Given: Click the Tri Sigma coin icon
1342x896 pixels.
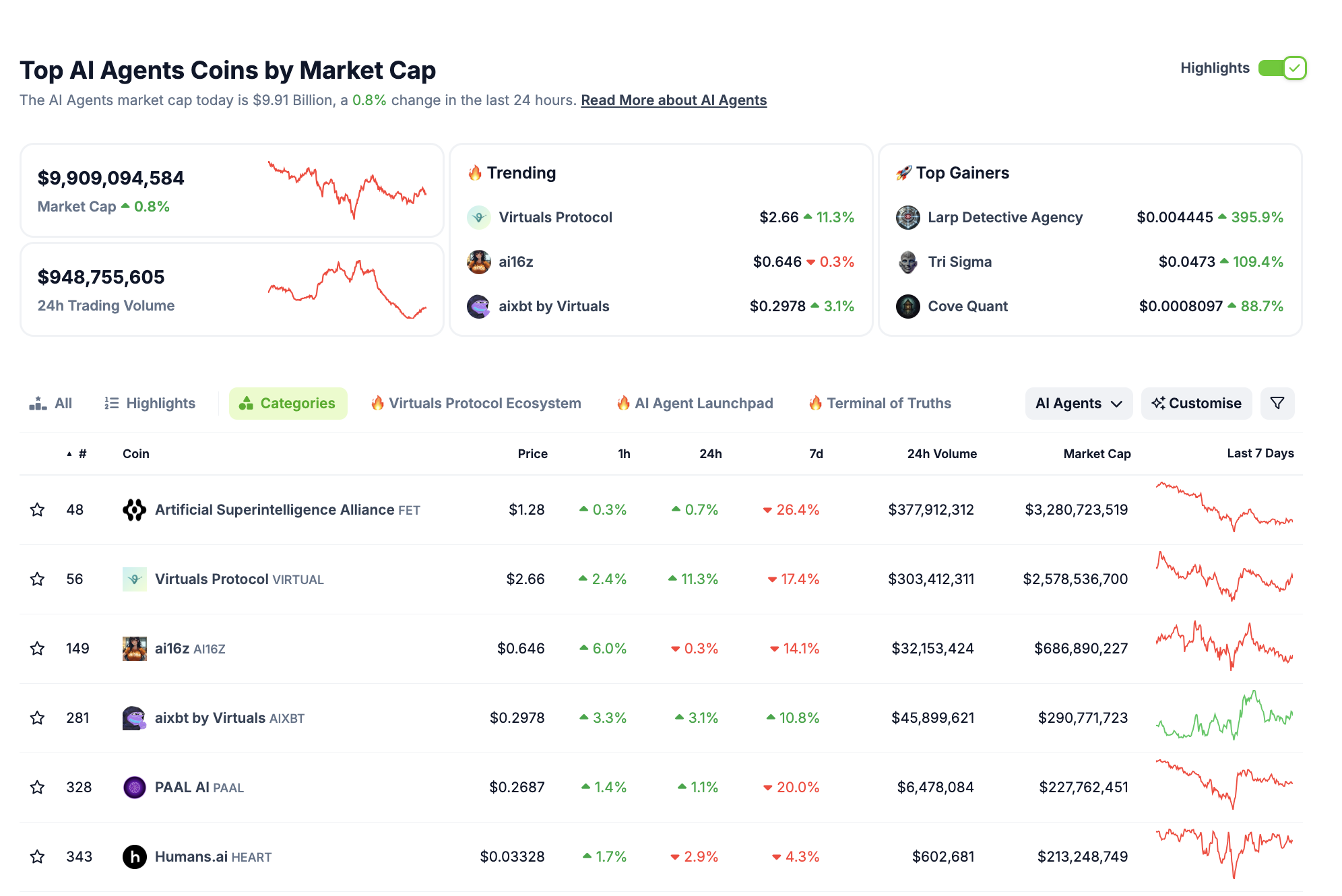Looking at the screenshot, I should [907, 262].
